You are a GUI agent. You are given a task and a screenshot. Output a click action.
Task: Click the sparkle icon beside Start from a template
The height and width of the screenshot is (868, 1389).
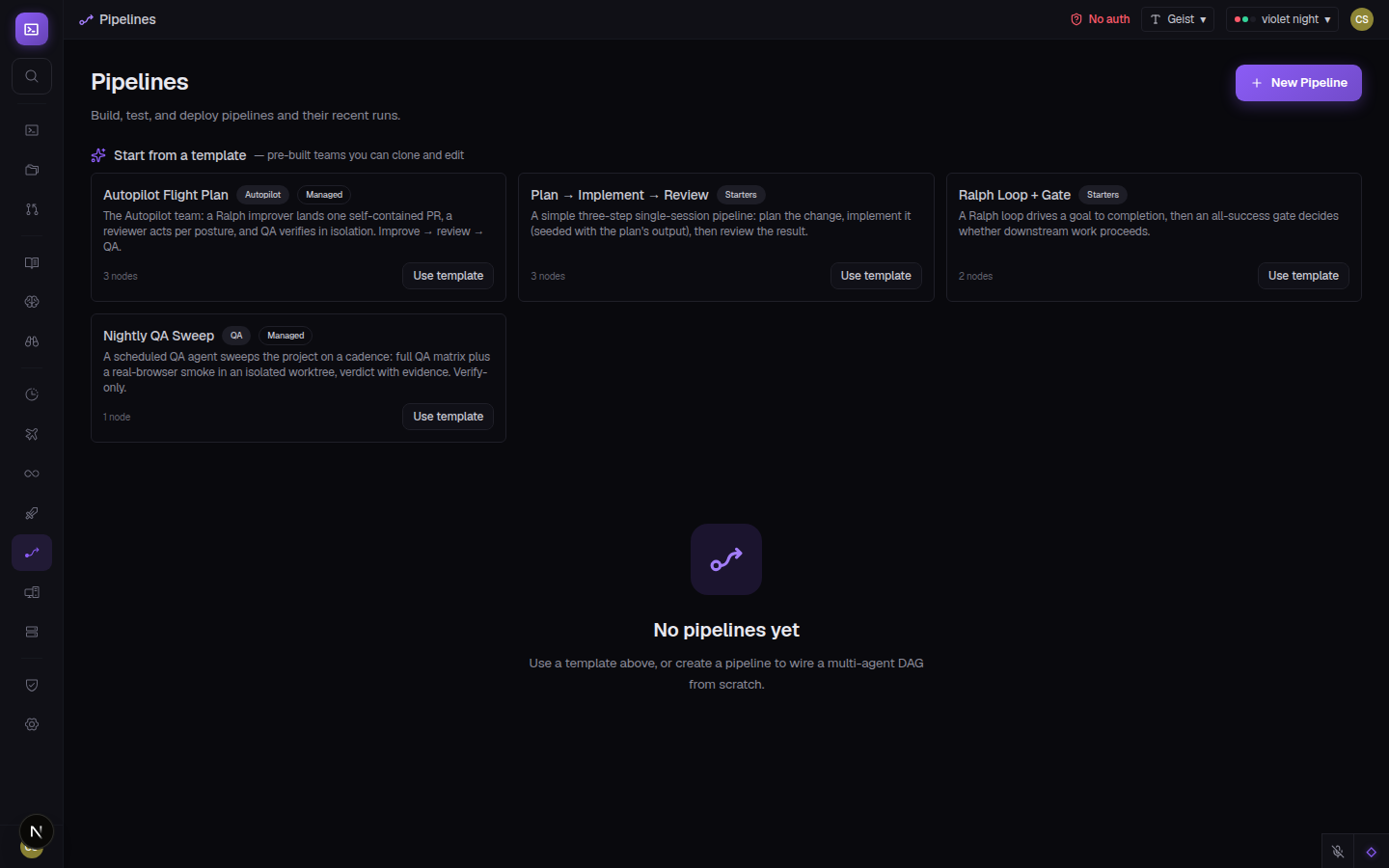coord(98,155)
